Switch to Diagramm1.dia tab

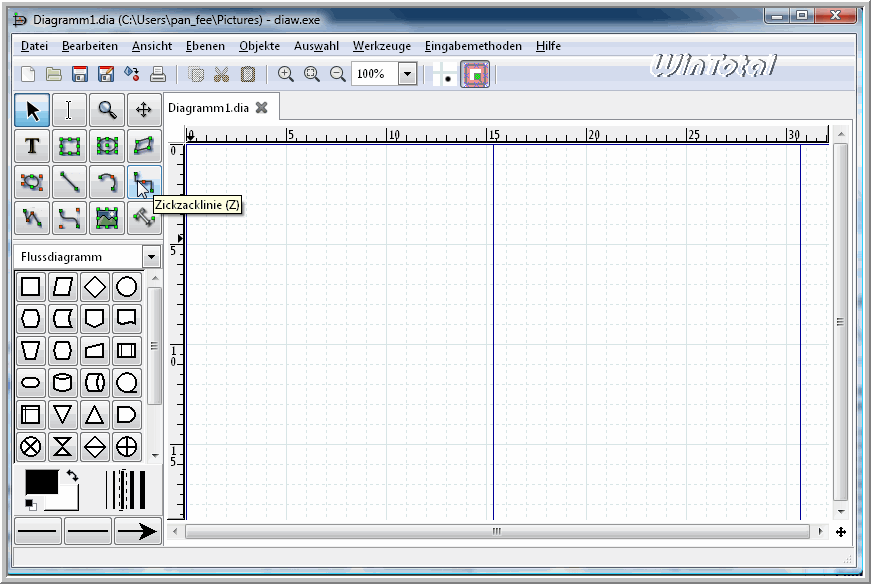(208, 108)
